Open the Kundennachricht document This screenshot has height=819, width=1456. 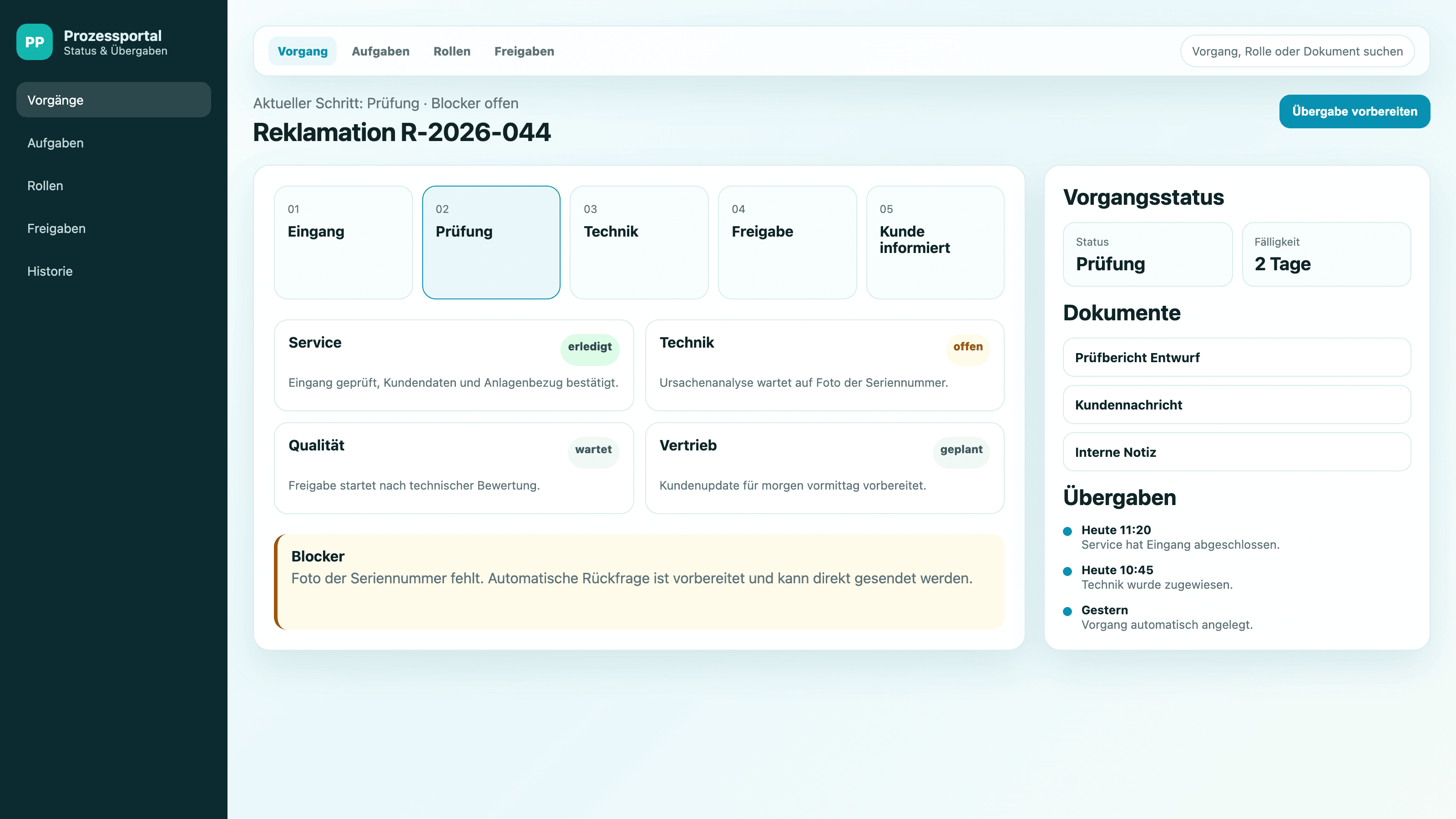pos(1237,404)
